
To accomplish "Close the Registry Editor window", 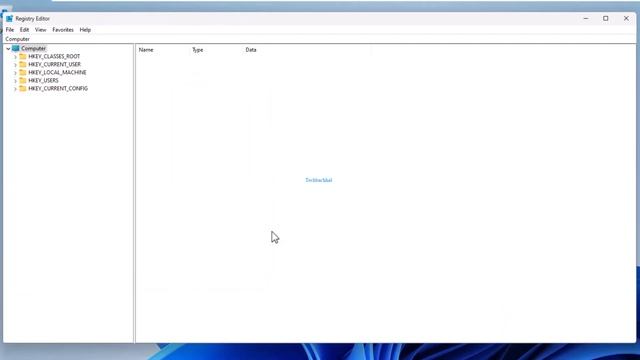I will click(626, 18).
